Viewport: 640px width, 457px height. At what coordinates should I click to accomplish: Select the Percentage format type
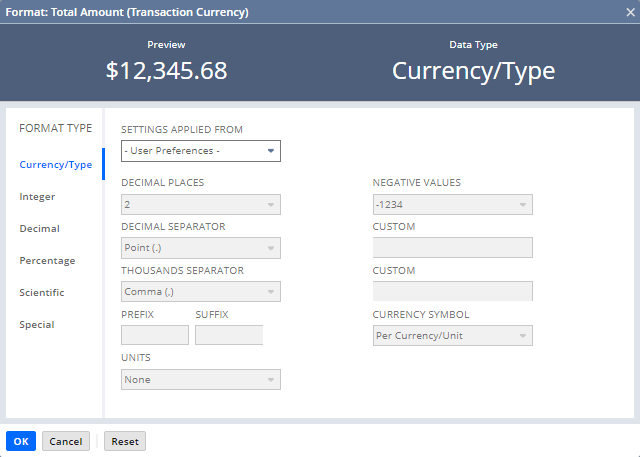coord(47,261)
